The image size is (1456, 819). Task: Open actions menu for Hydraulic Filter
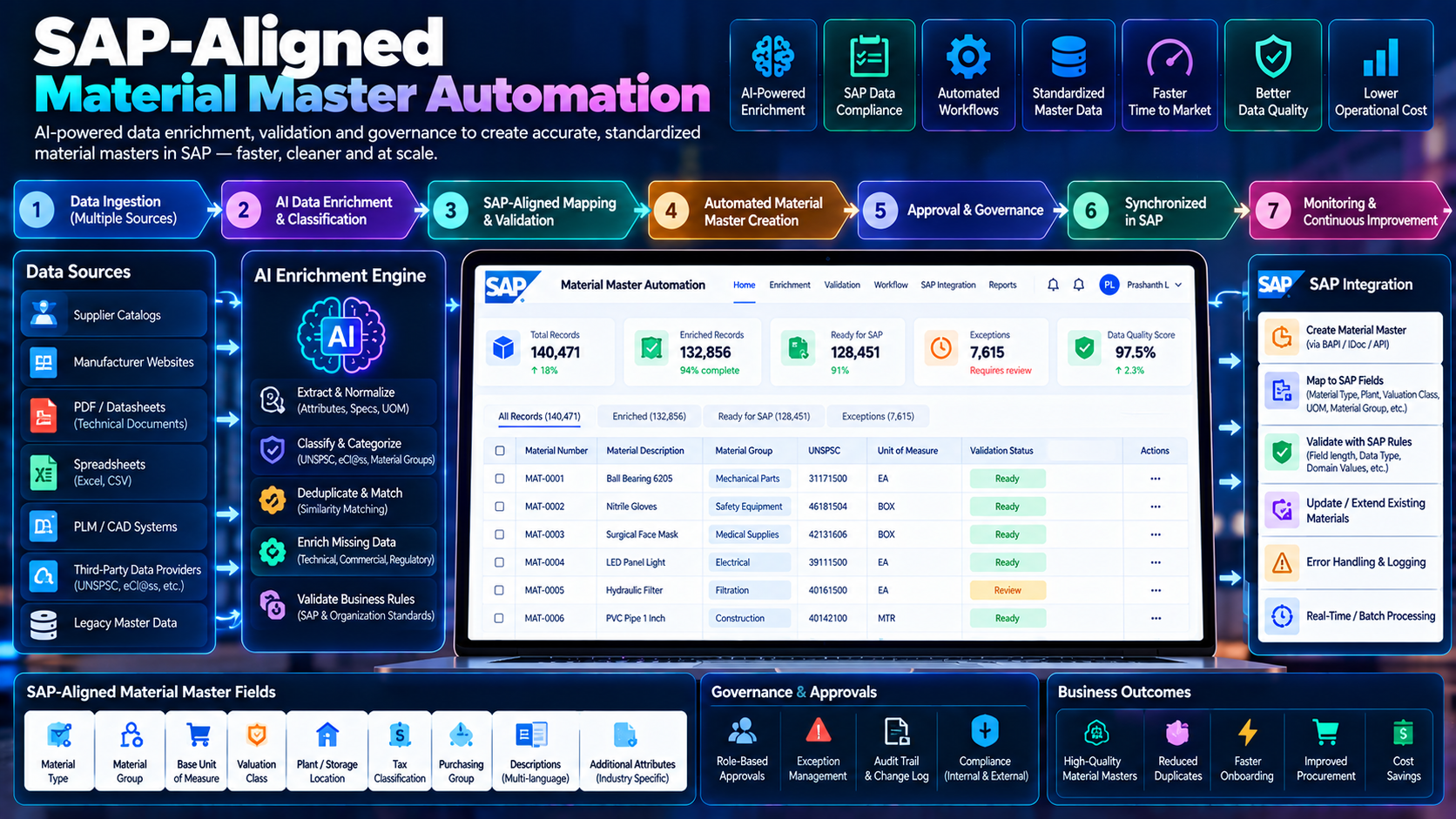pyautogui.click(x=1156, y=590)
